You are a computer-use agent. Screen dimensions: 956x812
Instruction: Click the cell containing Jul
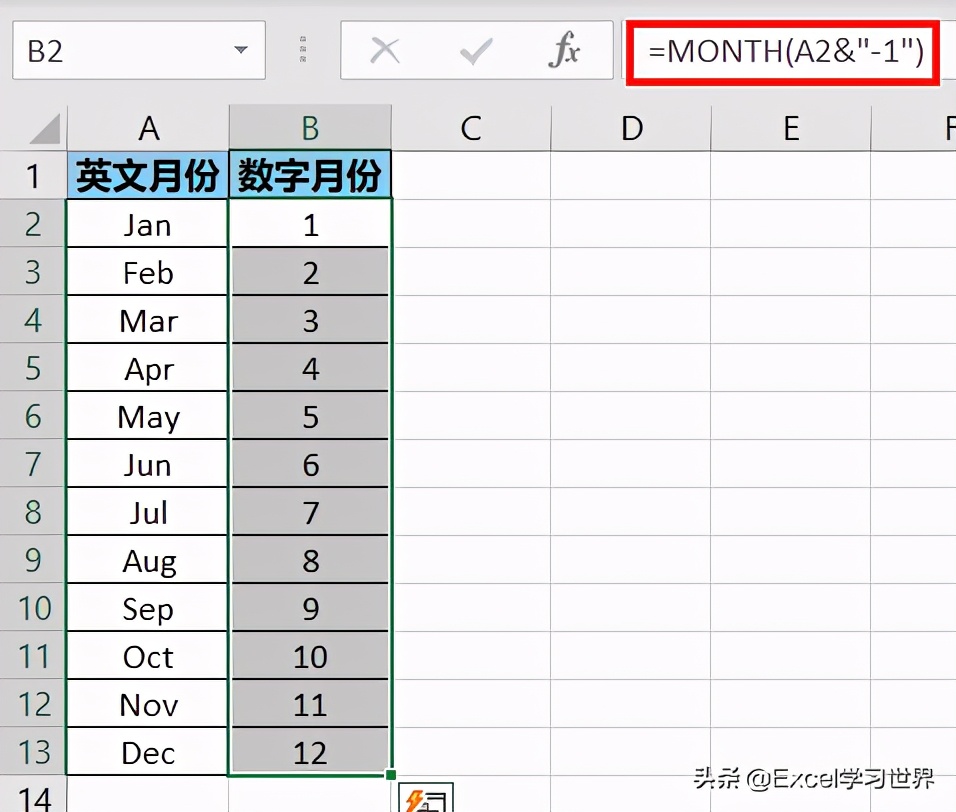pos(148,511)
